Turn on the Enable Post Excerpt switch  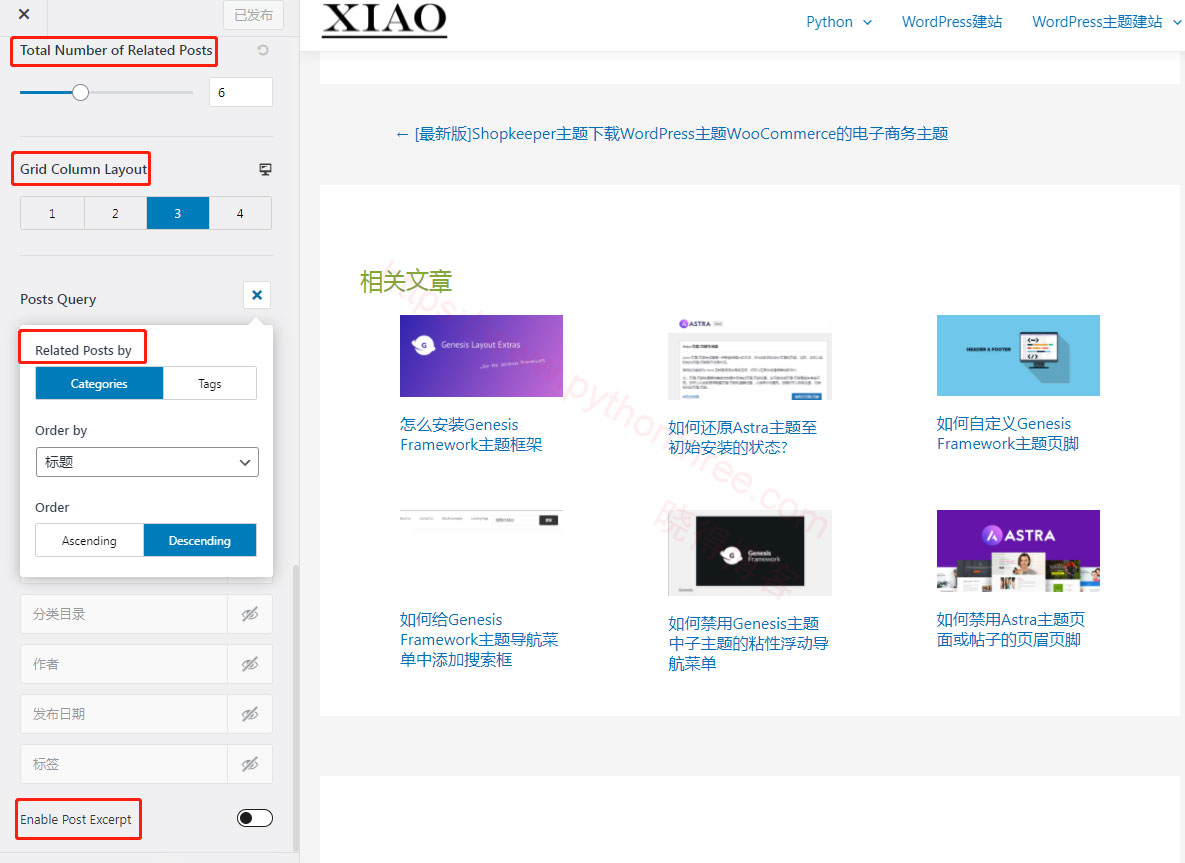pos(255,818)
